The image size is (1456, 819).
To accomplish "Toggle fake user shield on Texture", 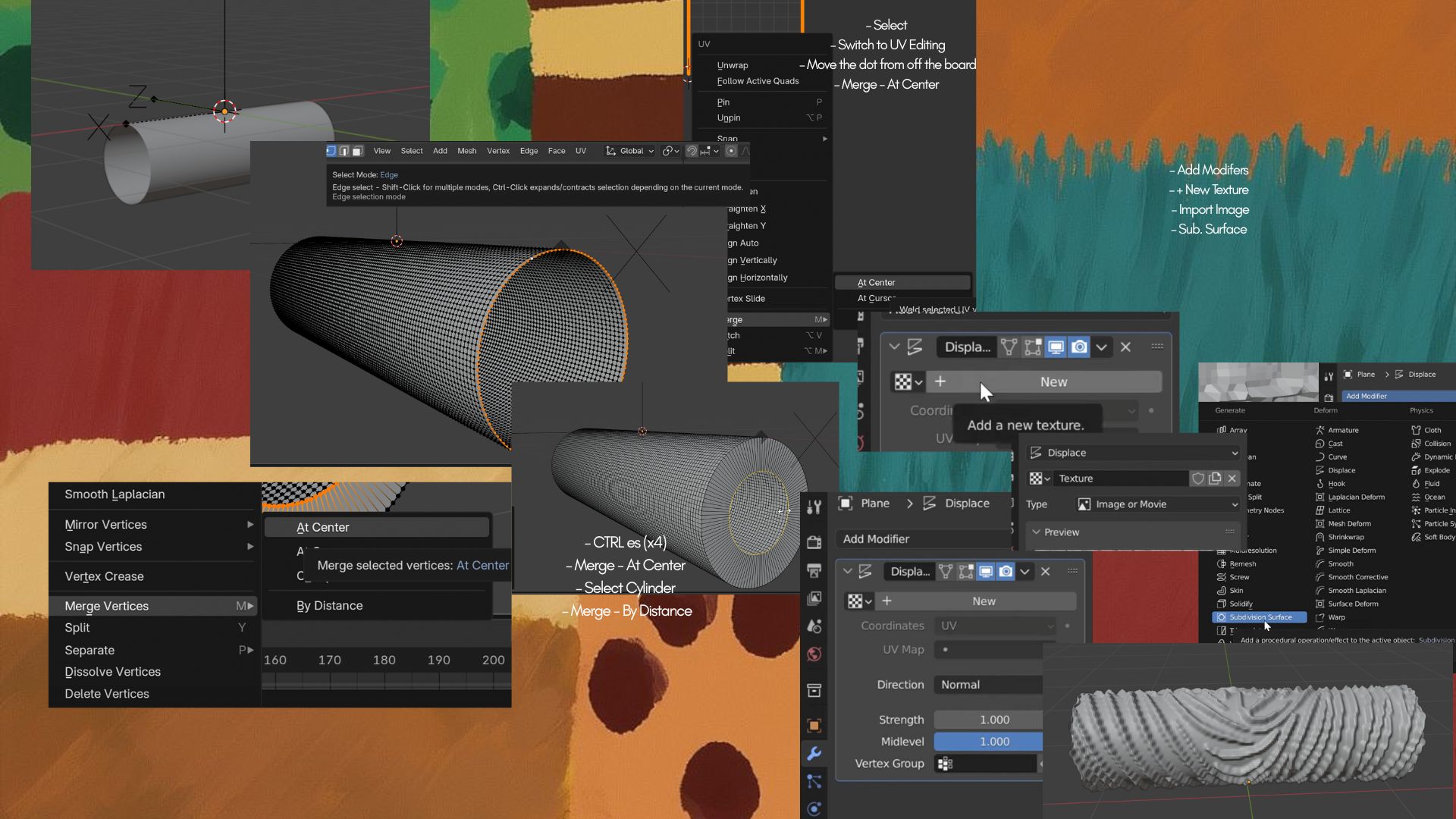I will pyautogui.click(x=1197, y=479).
